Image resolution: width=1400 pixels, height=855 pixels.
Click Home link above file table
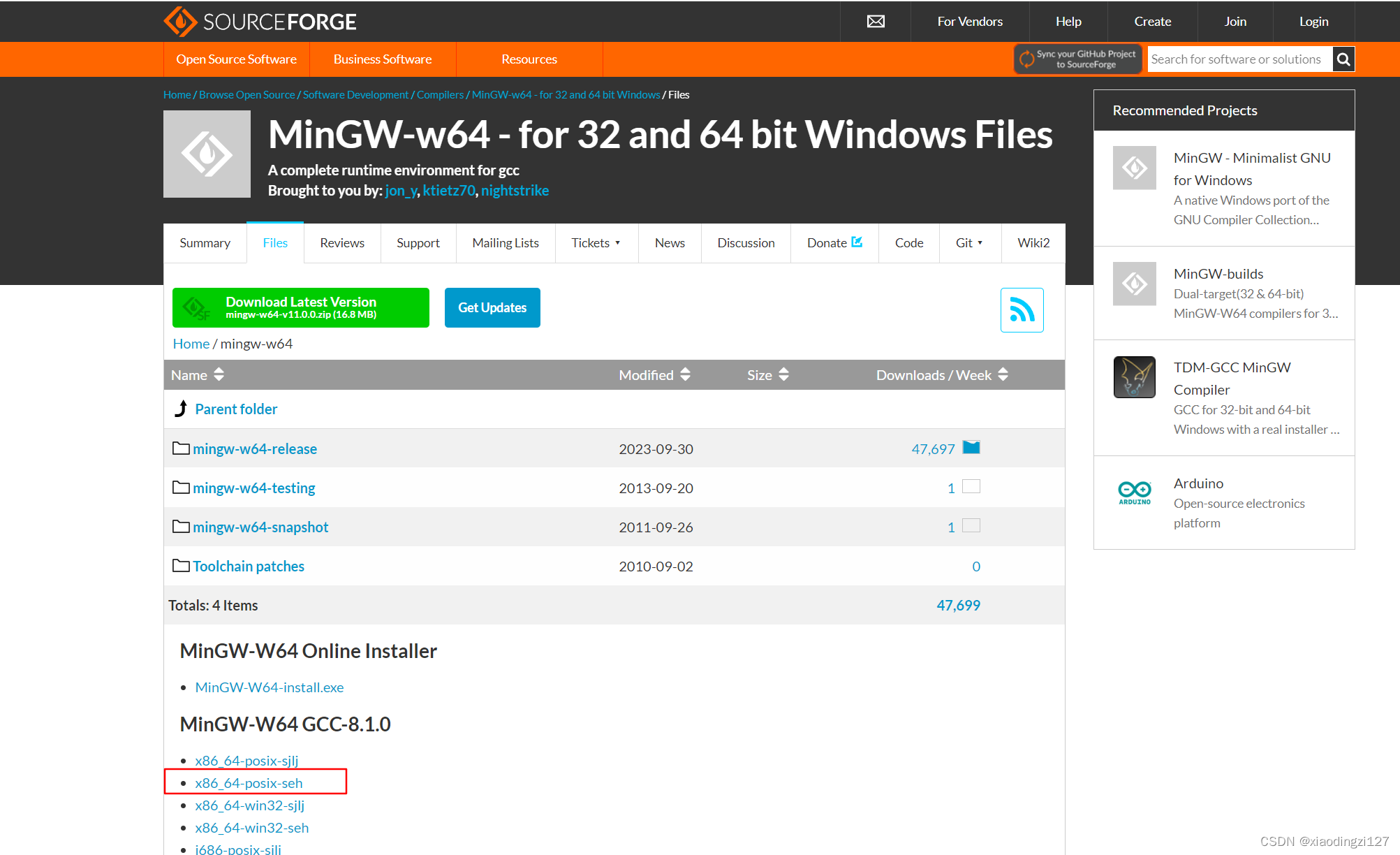191,344
